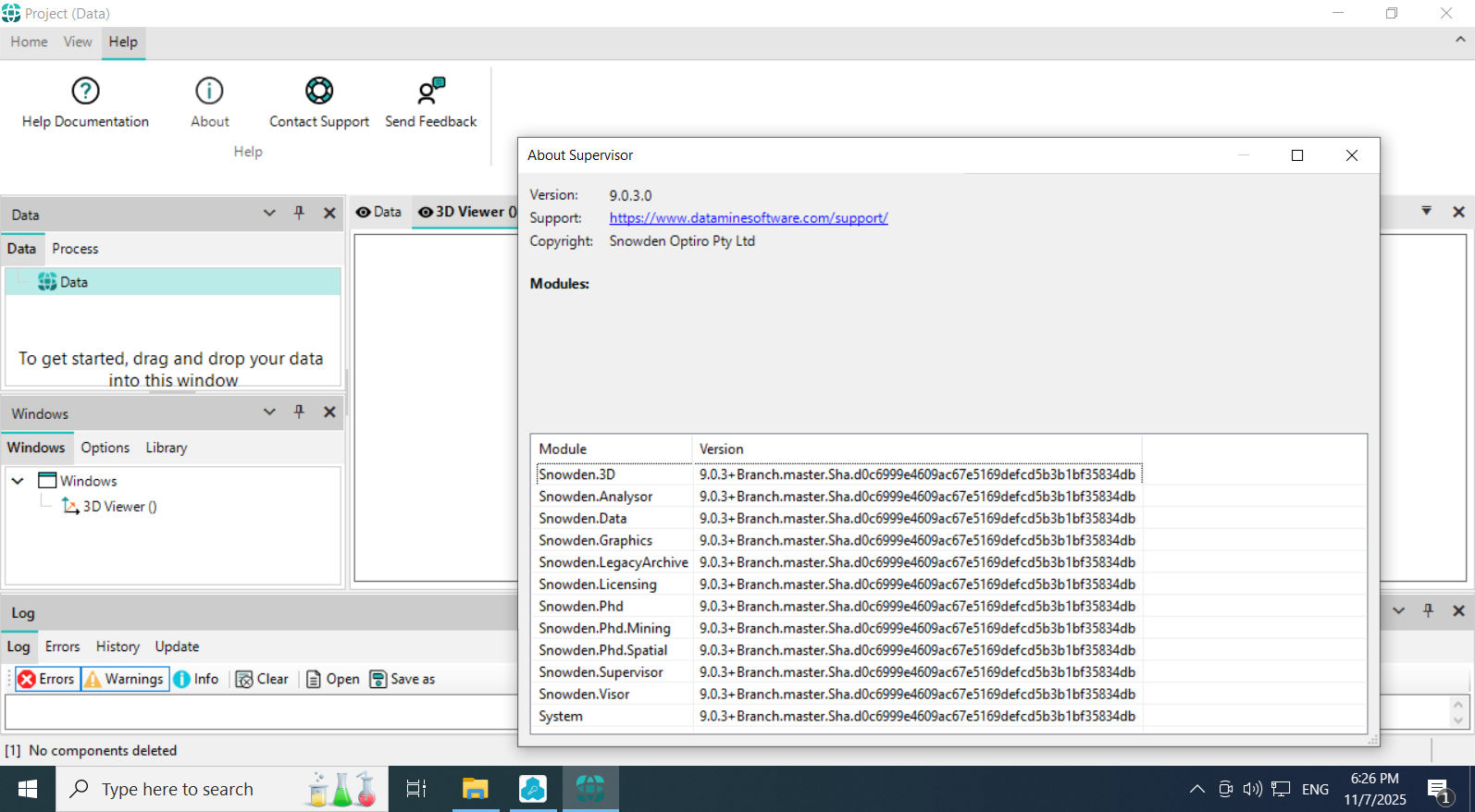Pin the Windows panel
Image resolution: width=1475 pixels, height=812 pixels.
tap(299, 412)
